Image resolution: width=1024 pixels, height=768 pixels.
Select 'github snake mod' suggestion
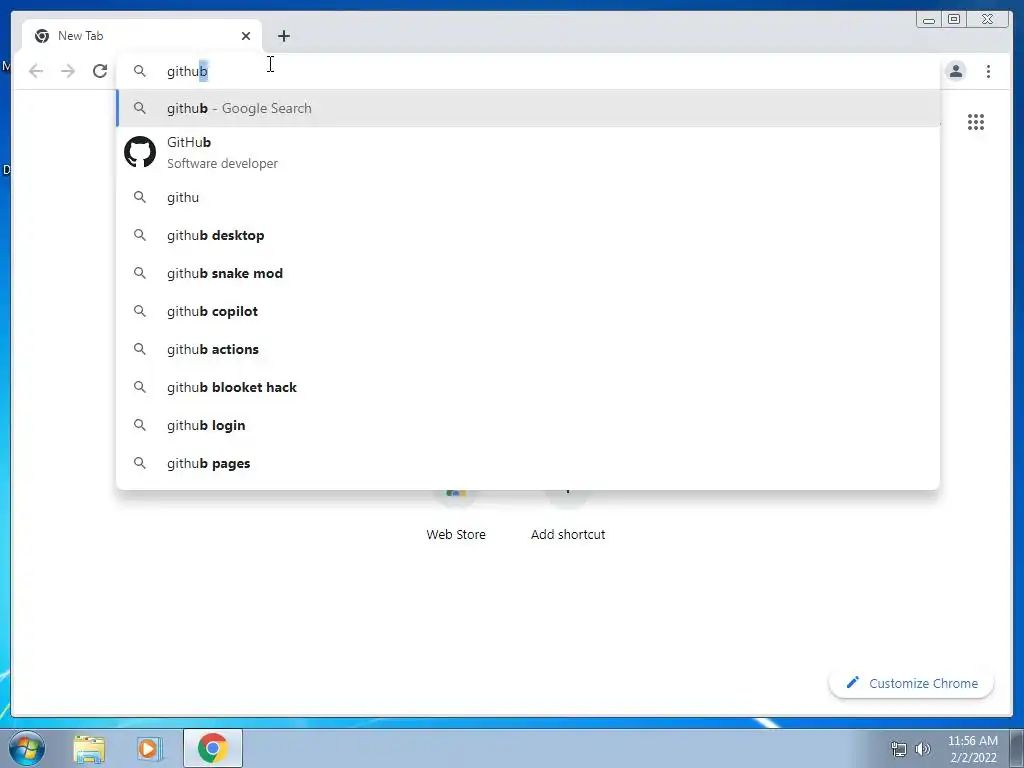528,273
